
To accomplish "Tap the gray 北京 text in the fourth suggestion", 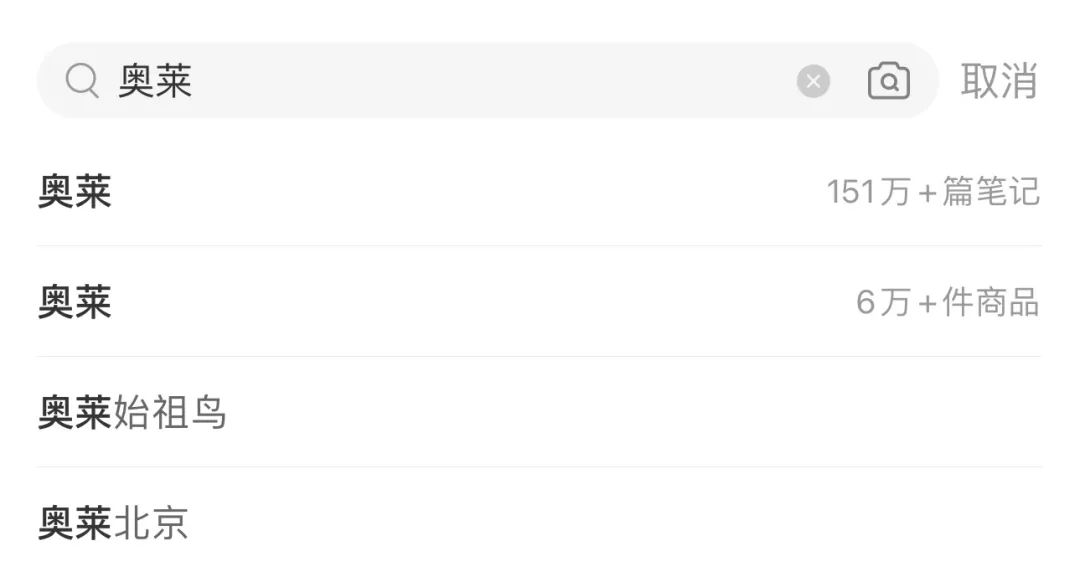I will 150,523.
